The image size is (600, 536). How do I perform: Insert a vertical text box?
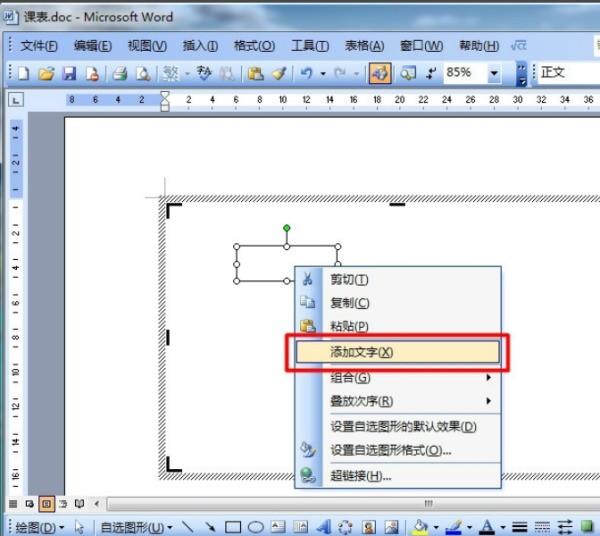pyautogui.click(x=300, y=528)
